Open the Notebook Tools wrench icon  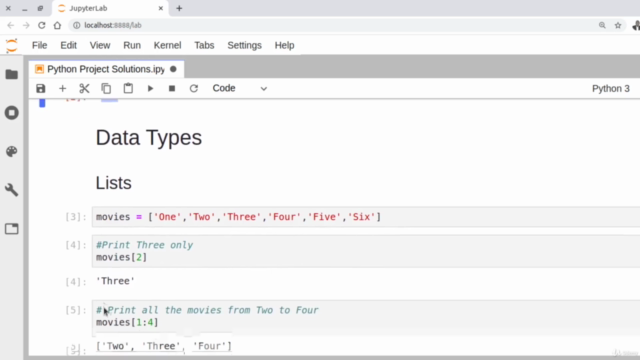click(11, 190)
